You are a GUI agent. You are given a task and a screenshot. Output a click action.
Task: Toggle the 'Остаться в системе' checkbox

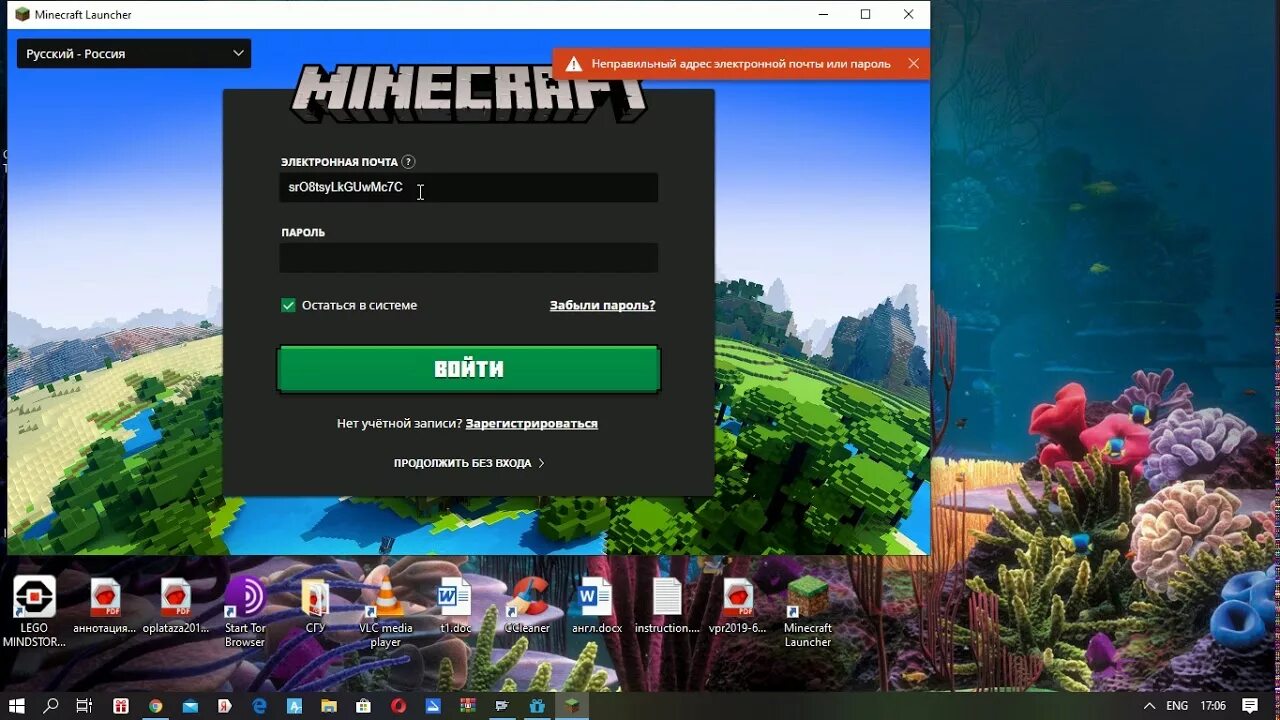tap(288, 305)
